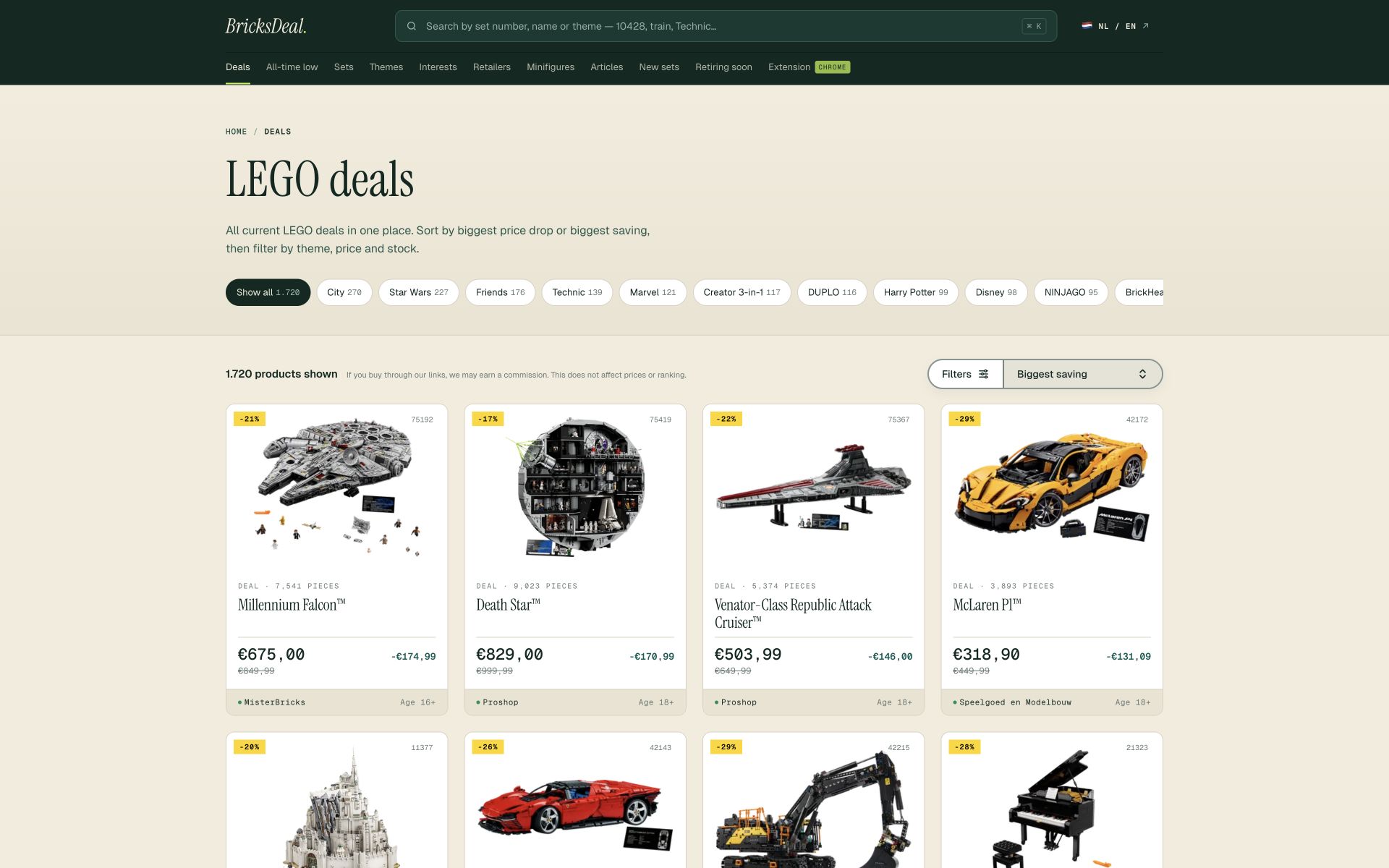Open the Minifigures nav item

[550, 67]
